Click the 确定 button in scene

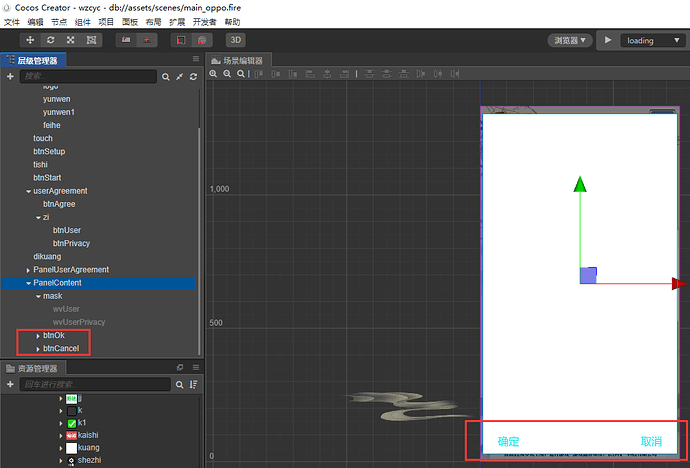click(508, 441)
